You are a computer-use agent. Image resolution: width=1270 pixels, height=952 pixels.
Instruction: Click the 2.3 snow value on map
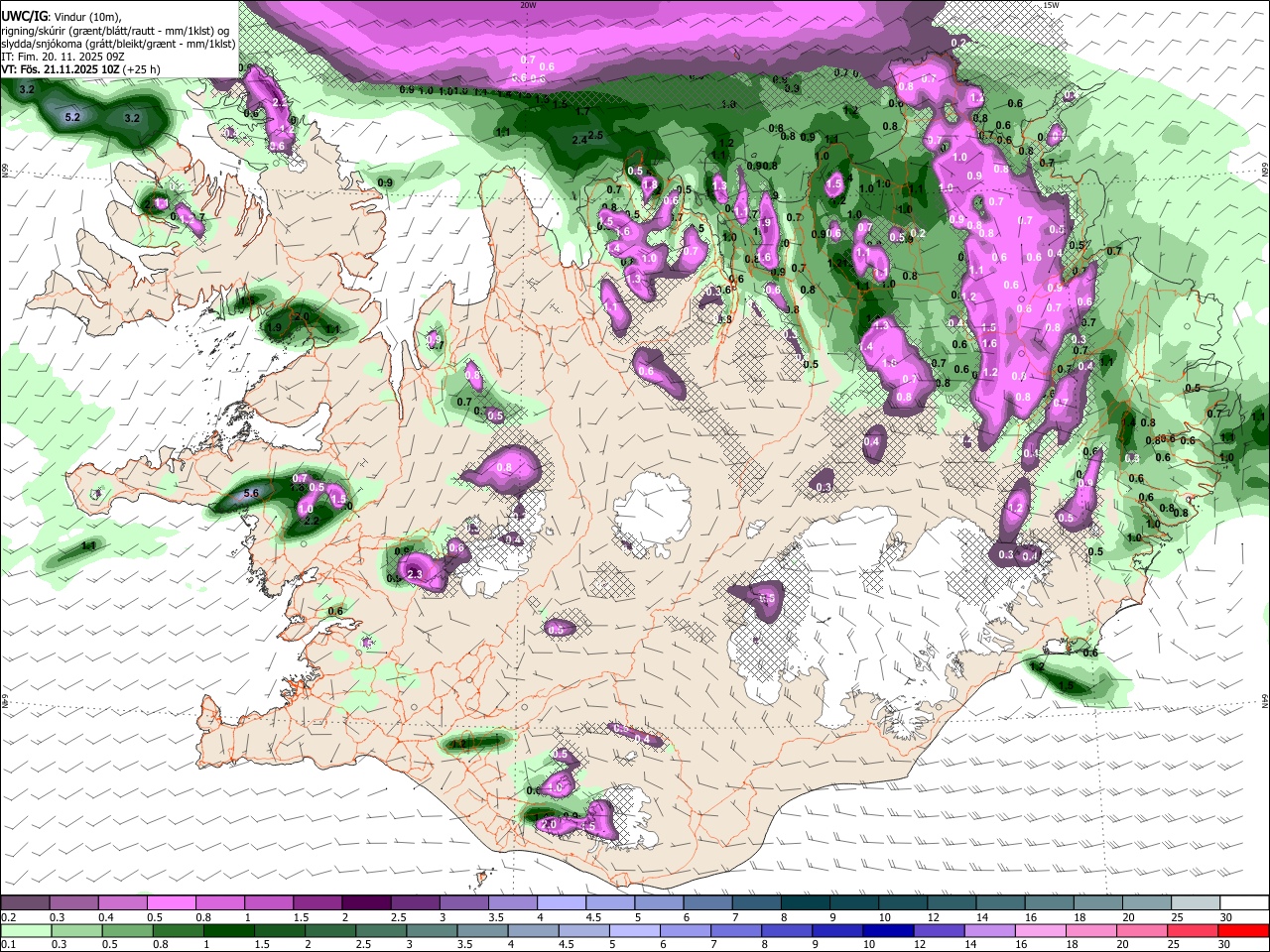(415, 574)
